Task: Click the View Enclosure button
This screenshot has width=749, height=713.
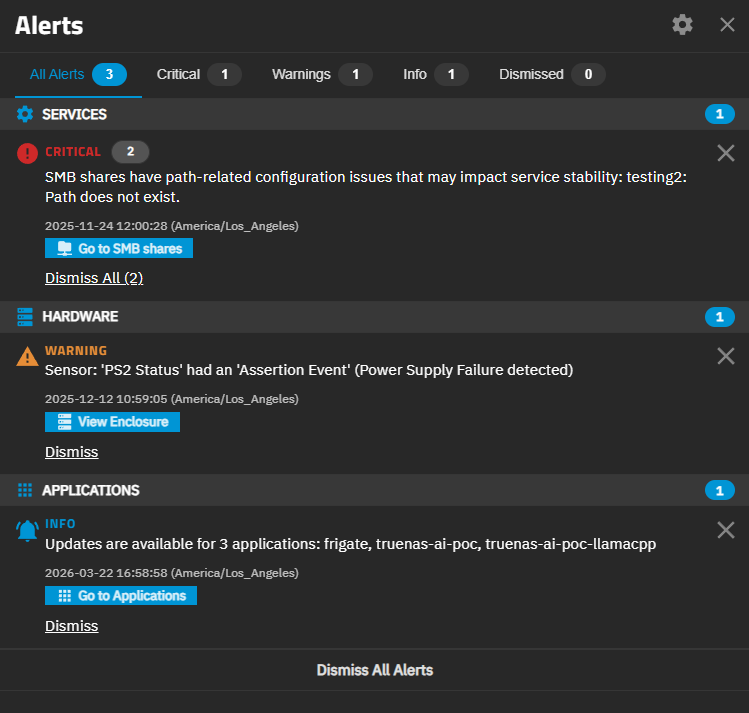Action: tap(112, 422)
